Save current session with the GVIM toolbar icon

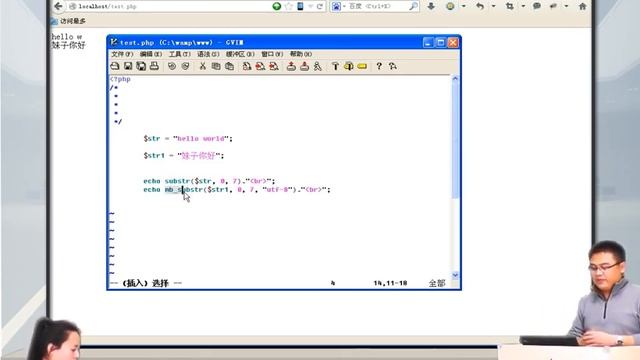click(304, 66)
